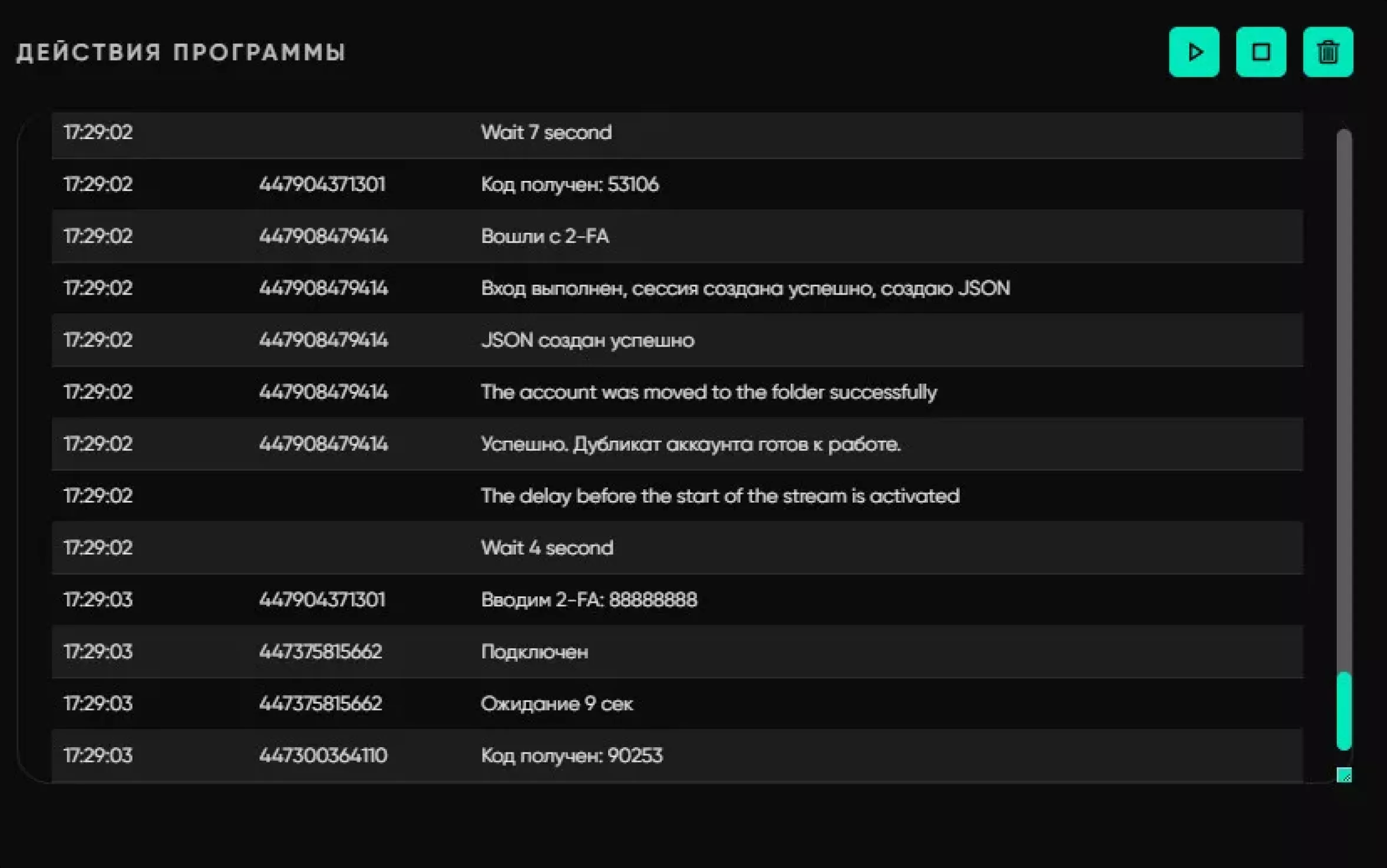
Task: Click the 'Ожидание 9 сек' log row
Action: coord(677,704)
